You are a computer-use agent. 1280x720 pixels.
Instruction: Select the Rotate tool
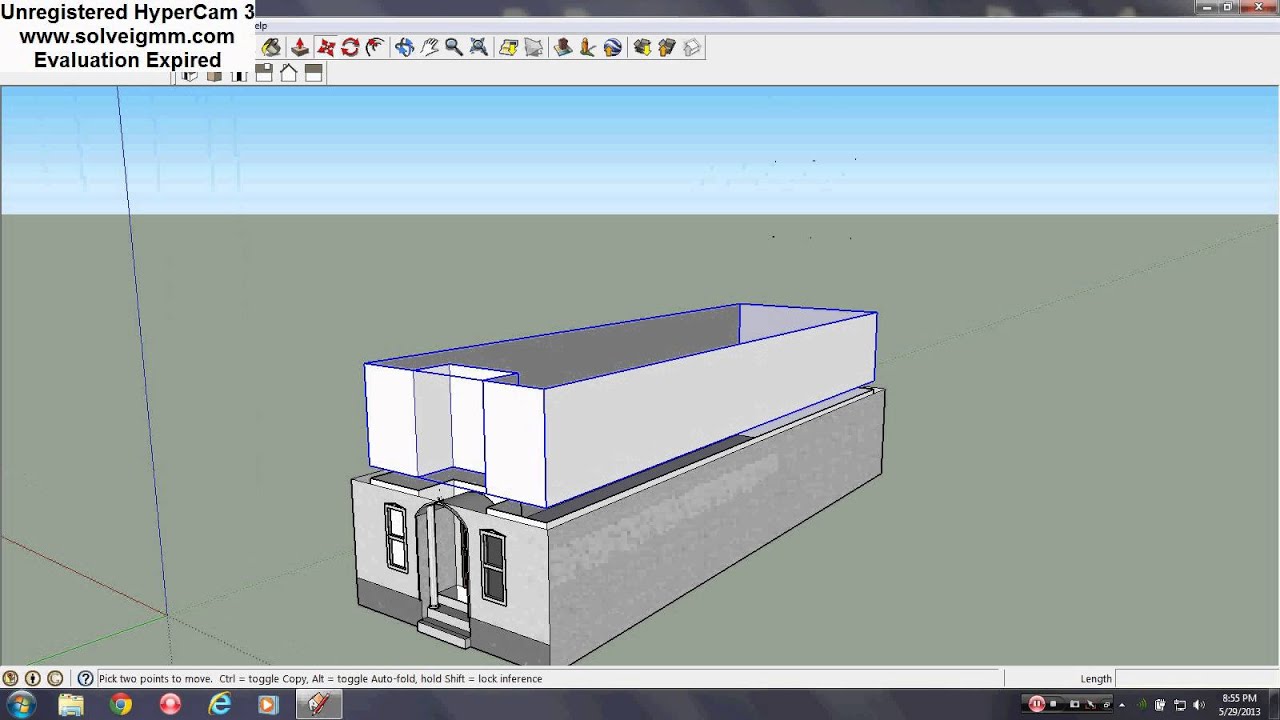click(x=350, y=47)
